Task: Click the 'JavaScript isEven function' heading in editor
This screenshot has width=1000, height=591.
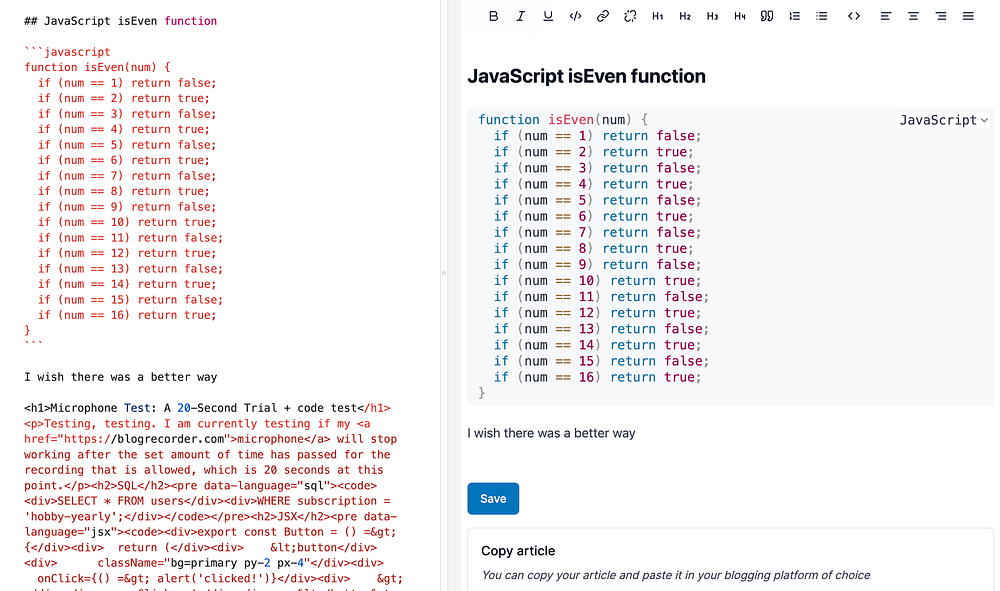Action: tap(586, 76)
